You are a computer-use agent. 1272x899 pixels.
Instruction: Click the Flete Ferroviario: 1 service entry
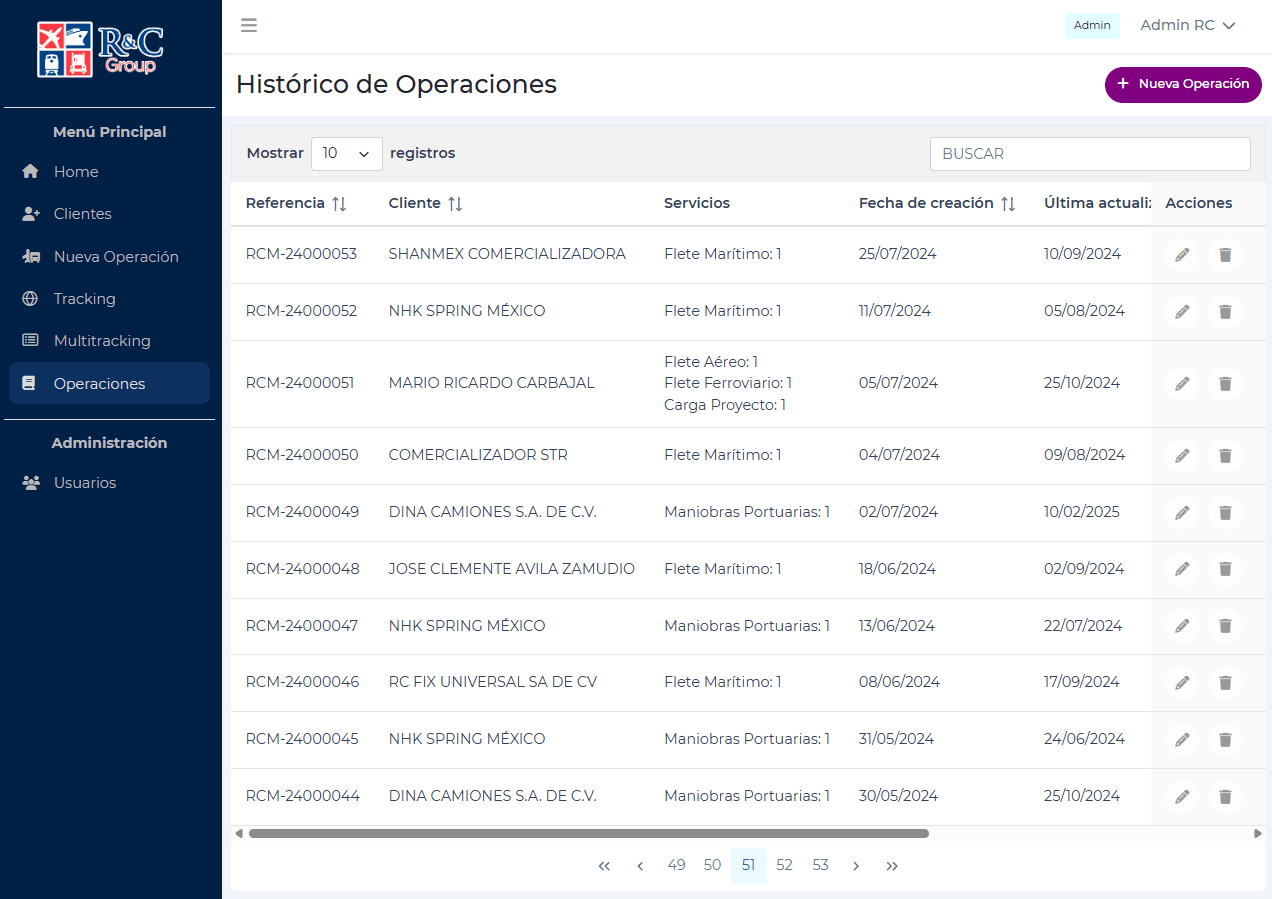728,383
